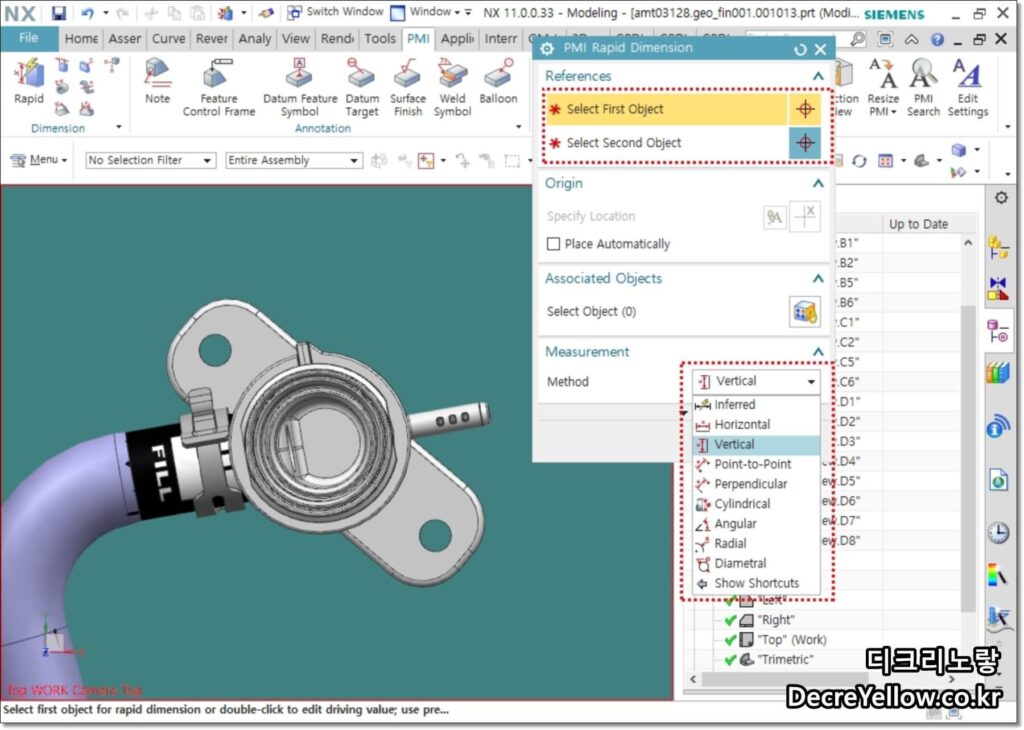The image size is (1024, 730).
Task: Switch to the Tools ribbon tab
Action: pyautogui.click(x=379, y=39)
